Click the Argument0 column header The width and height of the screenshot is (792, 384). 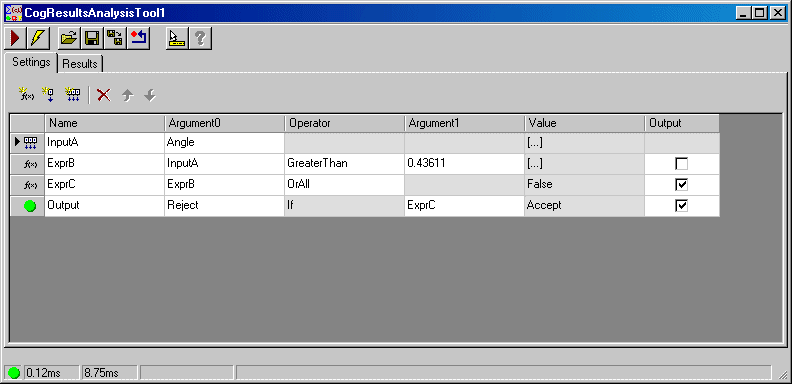(x=224, y=123)
